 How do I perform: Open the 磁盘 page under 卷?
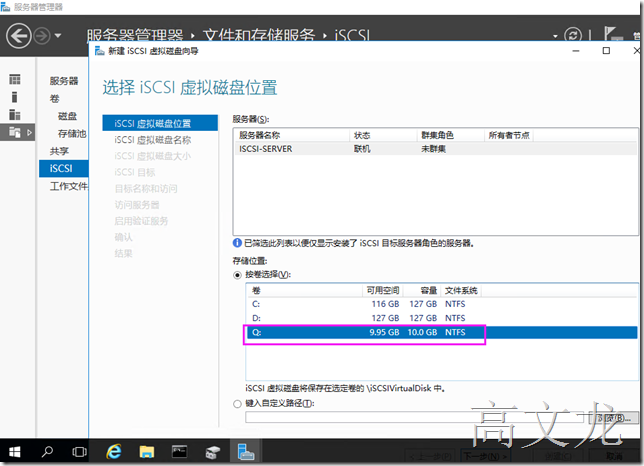click(67, 116)
